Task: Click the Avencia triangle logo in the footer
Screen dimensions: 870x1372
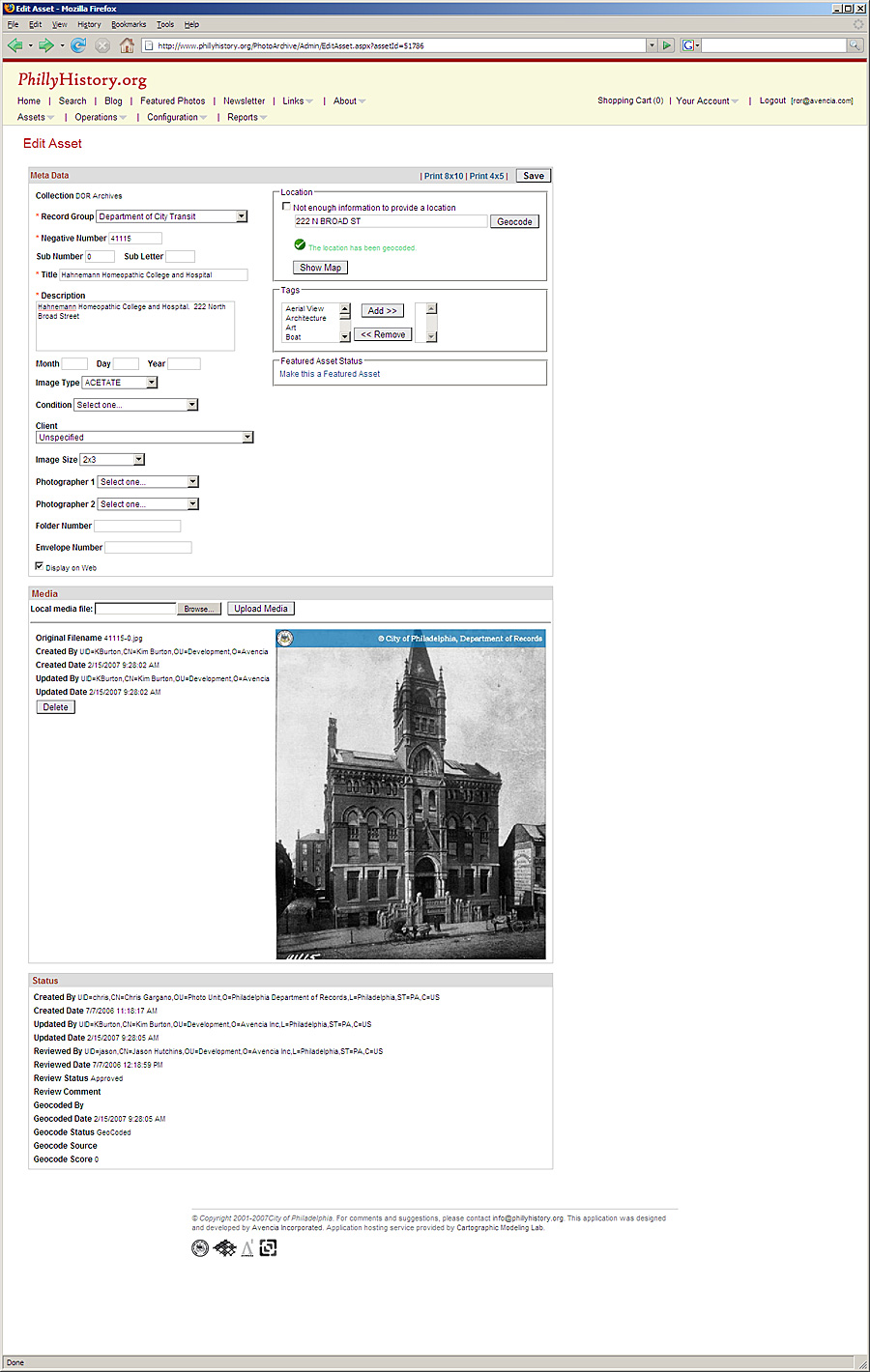Action: click(x=247, y=1248)
